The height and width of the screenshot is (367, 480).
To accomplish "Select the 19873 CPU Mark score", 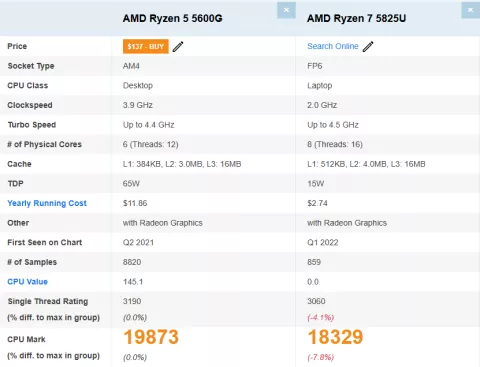I will pos(151,337).
